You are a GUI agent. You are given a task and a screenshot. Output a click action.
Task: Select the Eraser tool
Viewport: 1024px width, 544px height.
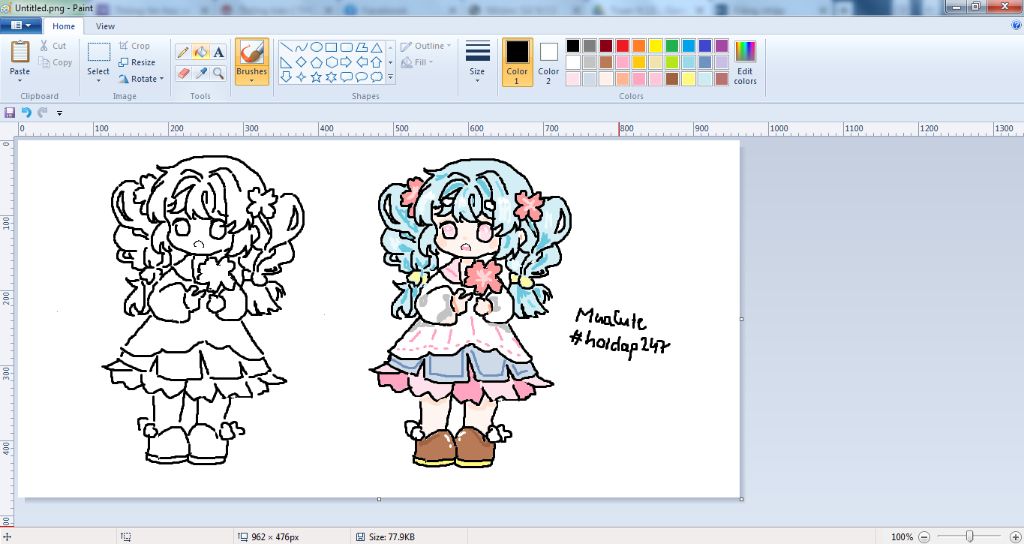coord(183,73)
